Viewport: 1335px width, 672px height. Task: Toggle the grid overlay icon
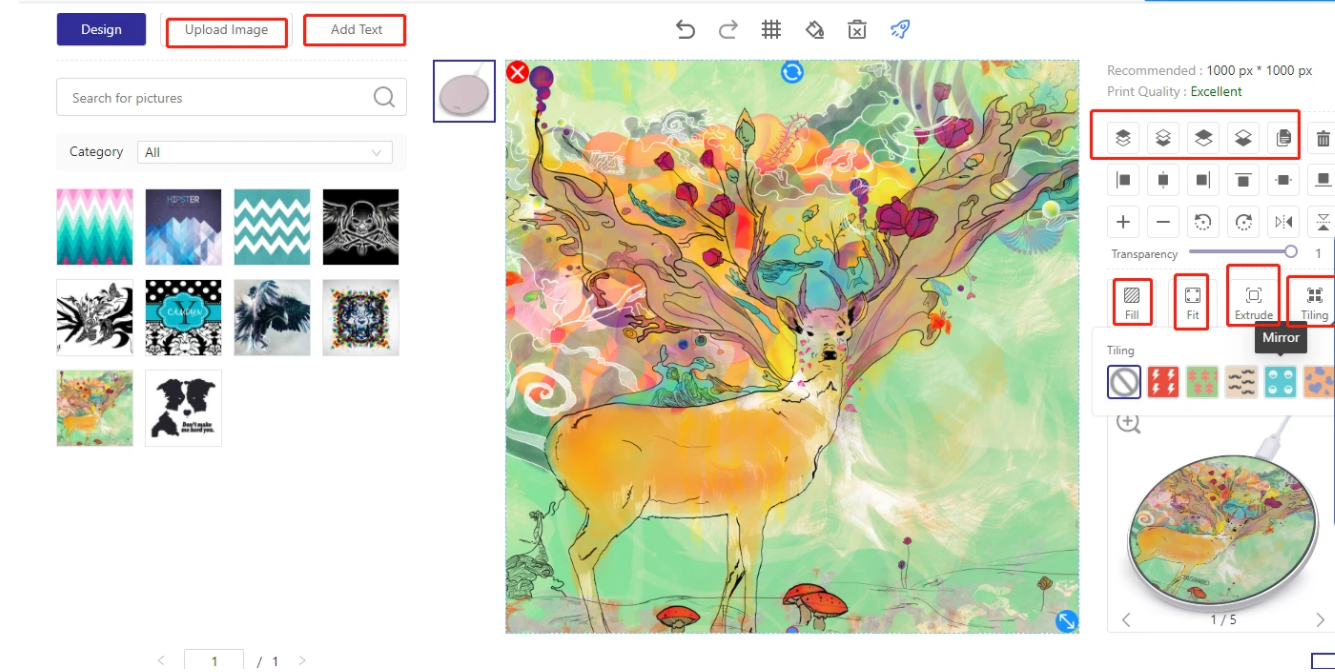[771, 30]
